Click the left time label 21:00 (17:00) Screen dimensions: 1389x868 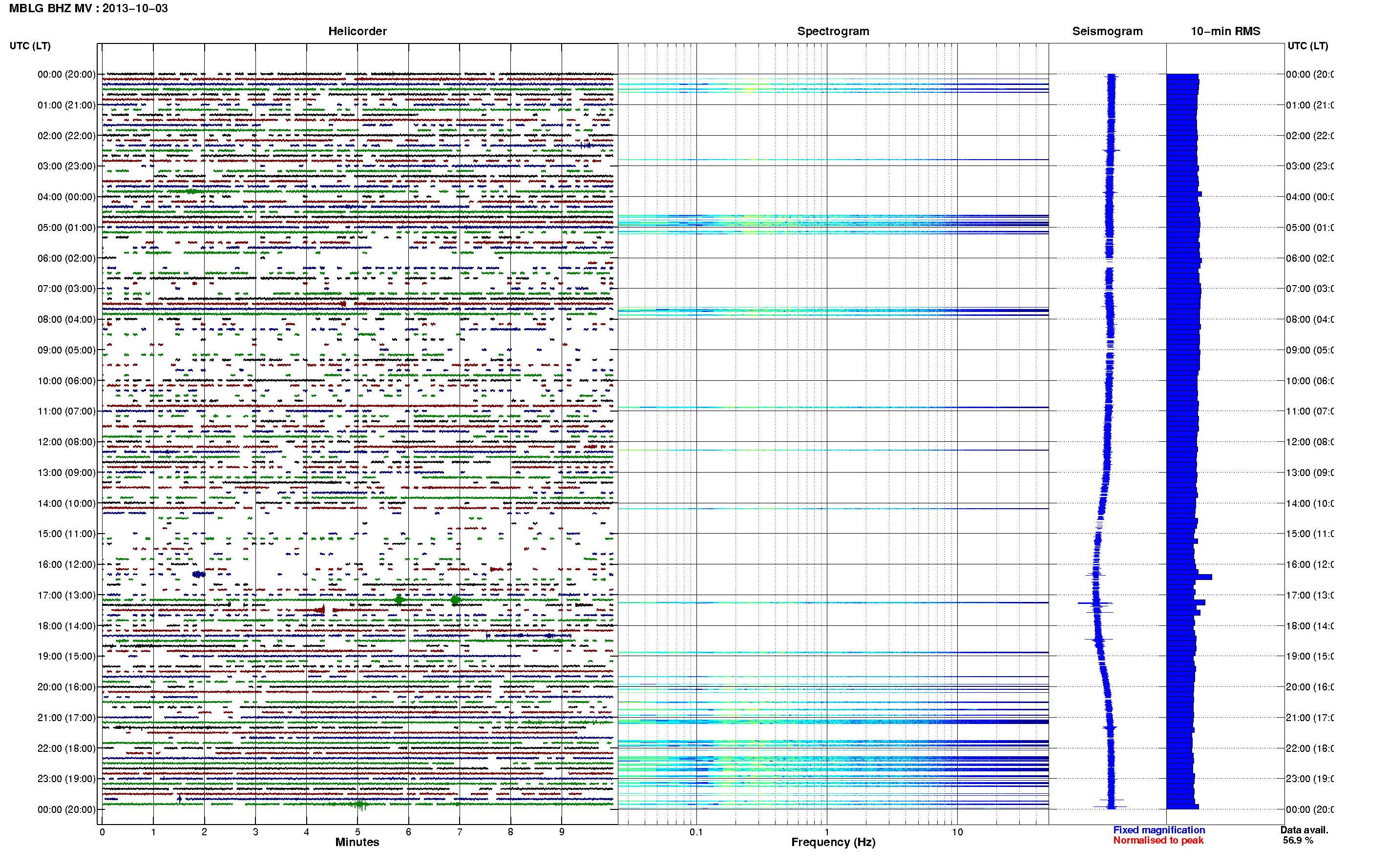pos(66,718)
